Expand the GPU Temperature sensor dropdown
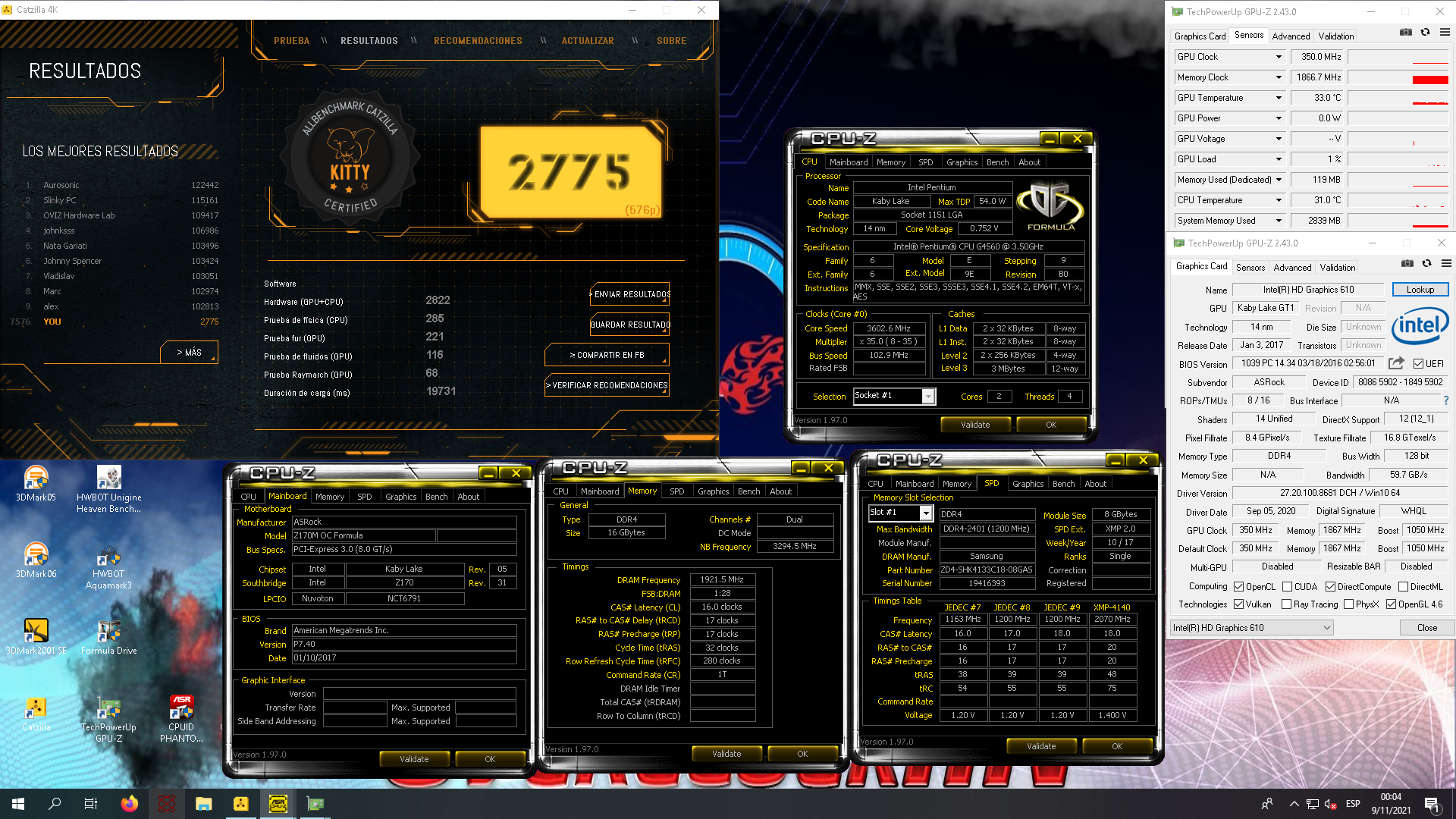The image size is (1456, 819). (x=1279, y=98)
